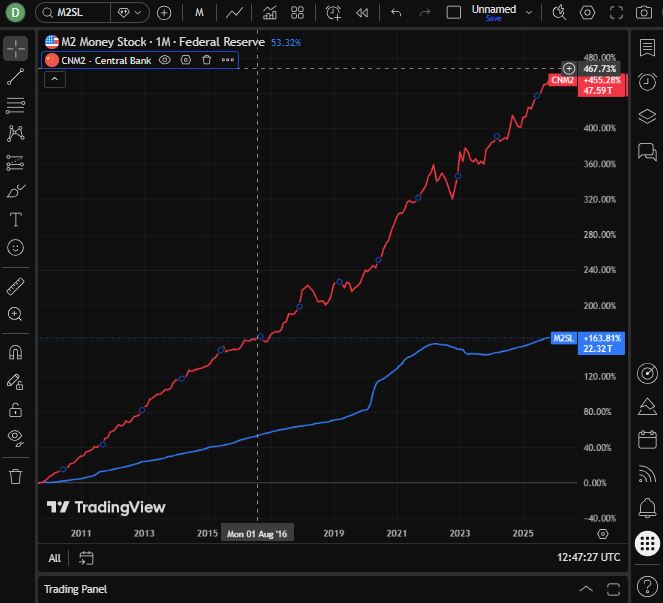663x603 pixels.
Task: Open the Pine mountain icon panel
Action: 647,407
